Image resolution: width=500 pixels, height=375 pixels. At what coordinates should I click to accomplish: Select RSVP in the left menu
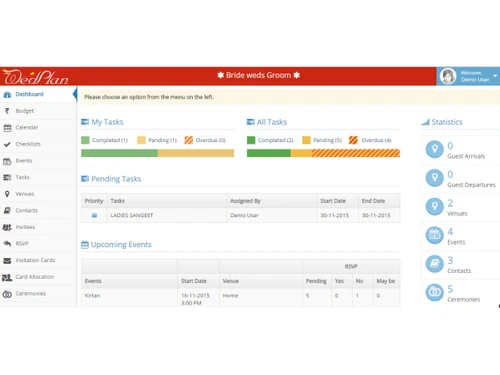click(38, 244)
